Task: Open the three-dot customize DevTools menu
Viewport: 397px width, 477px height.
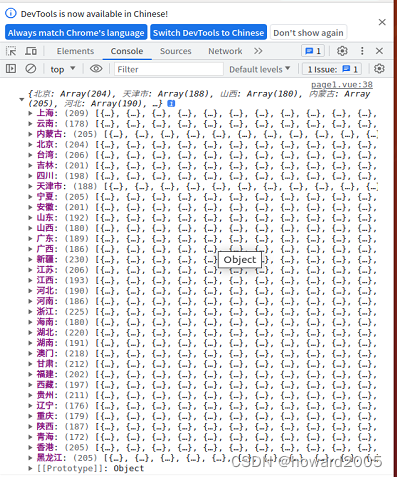Action: pos(362,51)
